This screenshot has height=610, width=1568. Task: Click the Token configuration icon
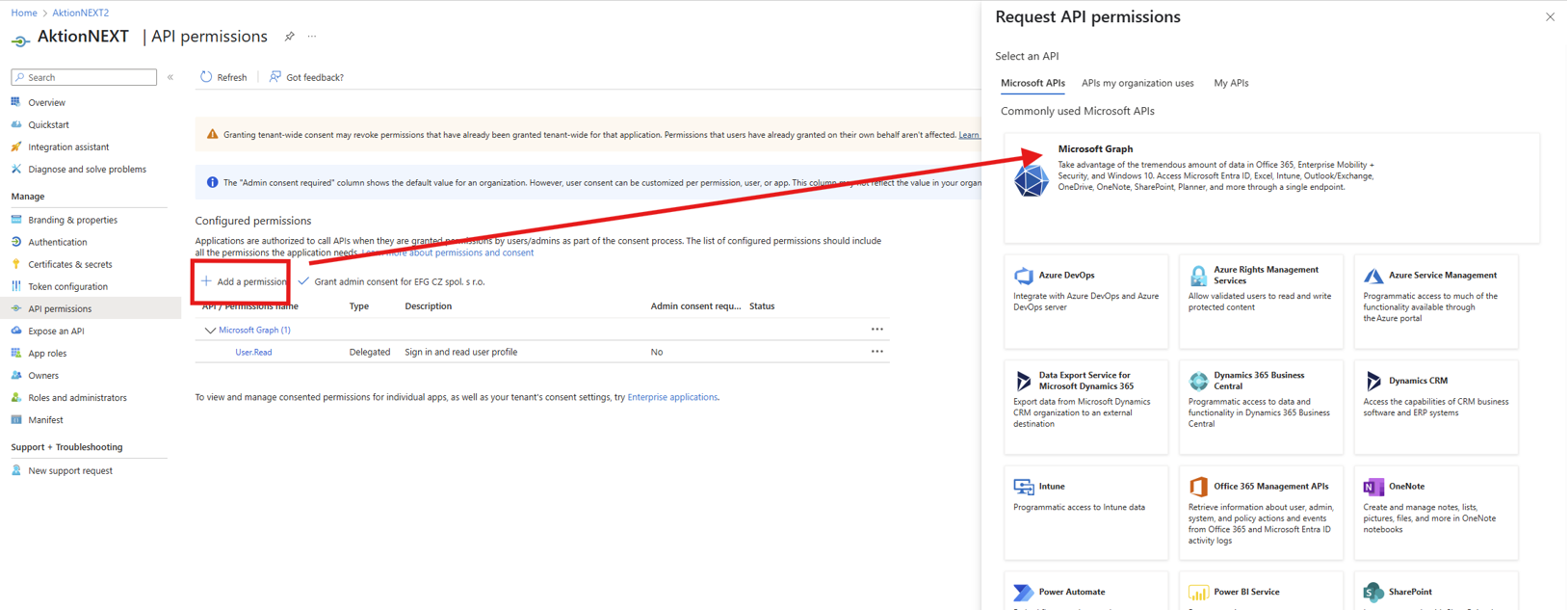pyautogui.click(x=16, y=286)
